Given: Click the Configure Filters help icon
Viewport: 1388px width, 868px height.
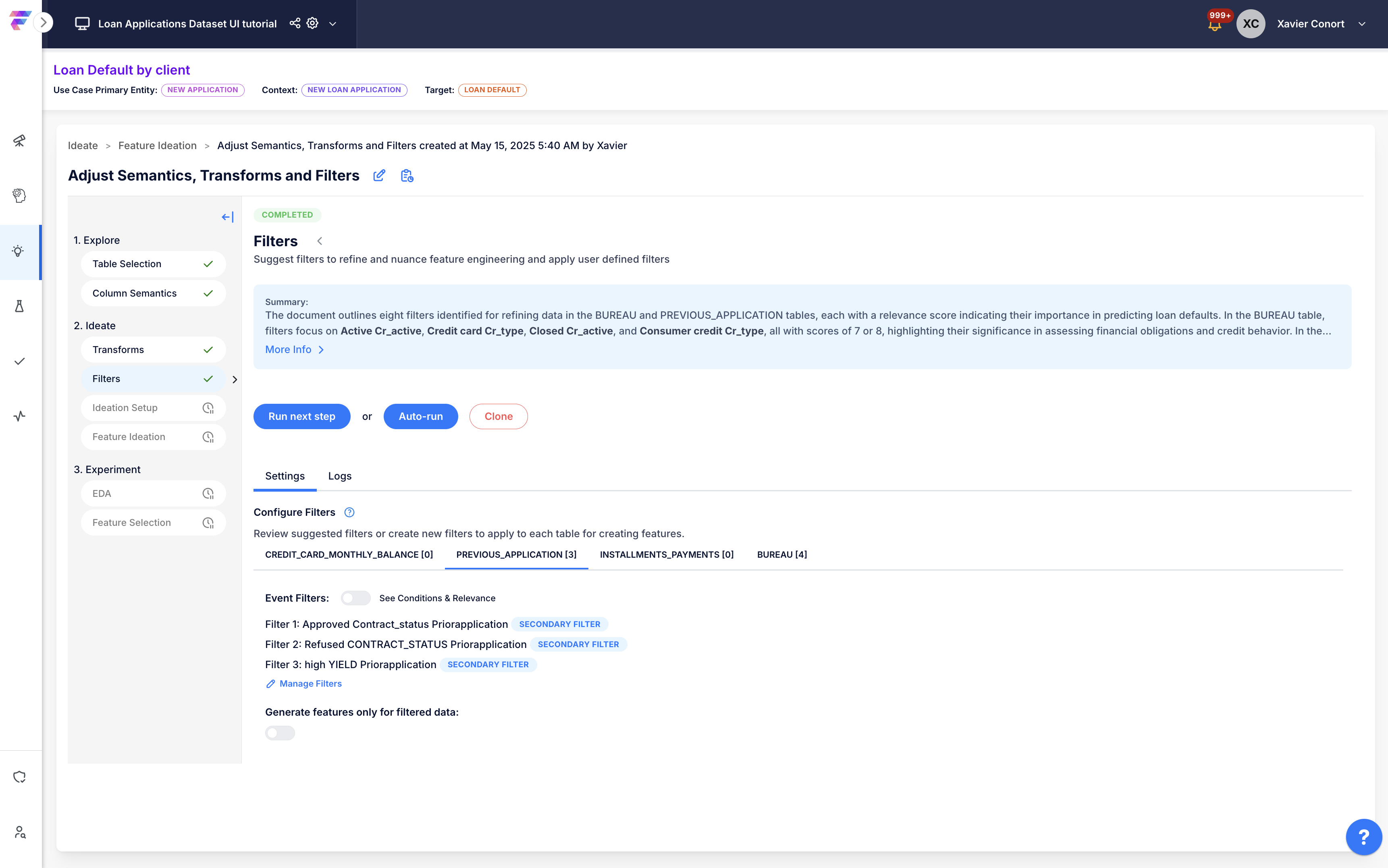Looking at the screenshot, I should [x=349, y=512].
